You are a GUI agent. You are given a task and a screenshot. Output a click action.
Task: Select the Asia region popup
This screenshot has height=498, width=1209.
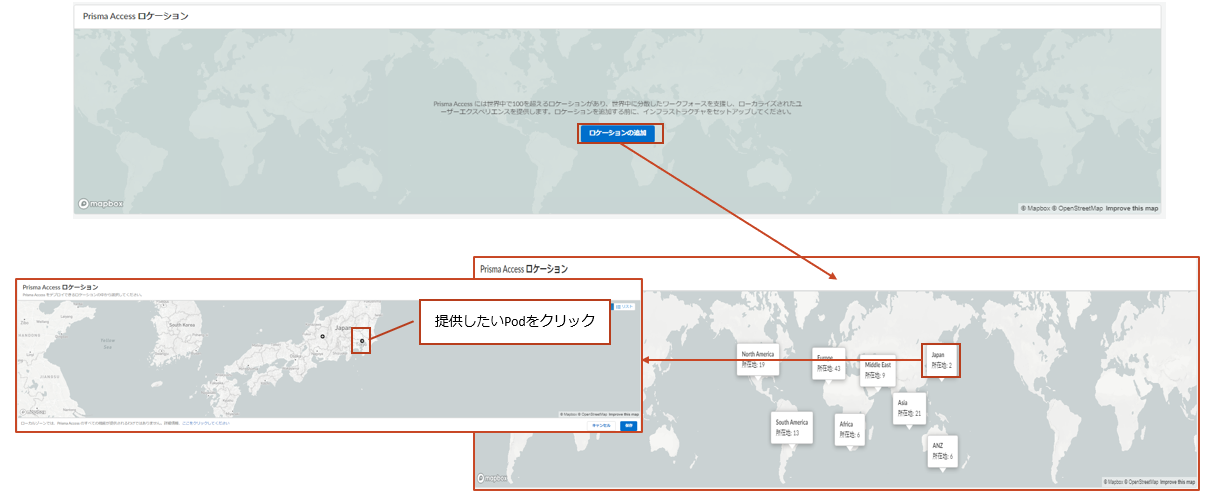909,409
